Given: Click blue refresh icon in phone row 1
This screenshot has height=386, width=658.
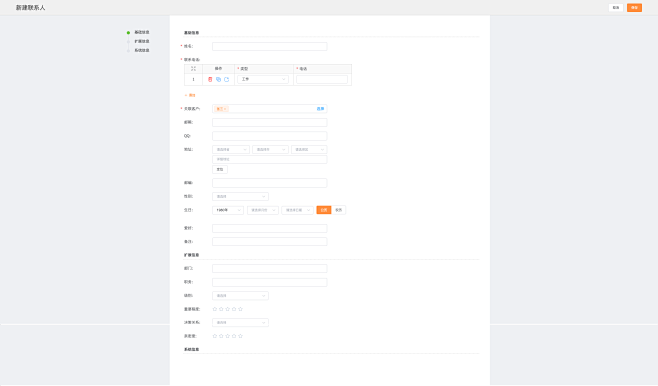Looking at the screenshot, I should (226, 79).
